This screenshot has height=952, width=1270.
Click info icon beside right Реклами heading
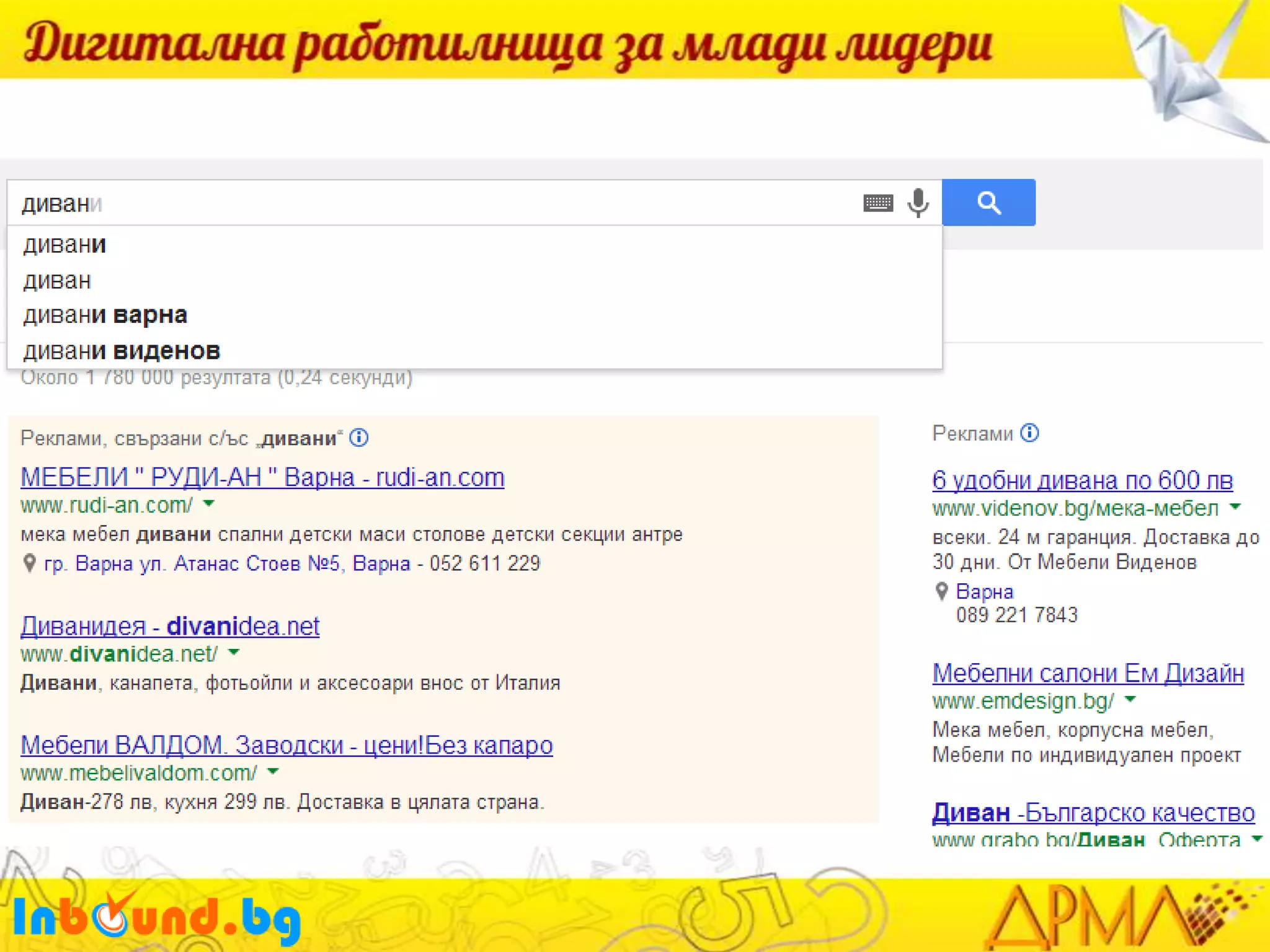[x=1030, y=433]
